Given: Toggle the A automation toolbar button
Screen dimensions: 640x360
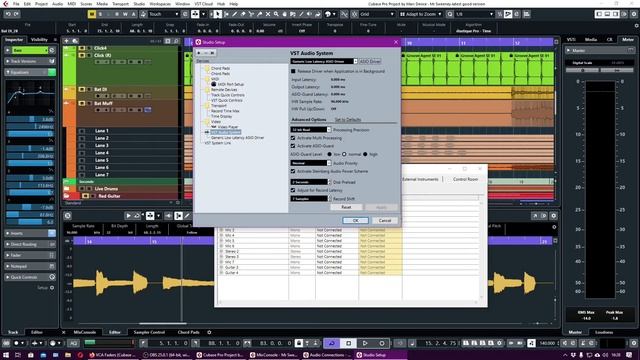Looking at the screenshot, I should [x=133, y=14].
